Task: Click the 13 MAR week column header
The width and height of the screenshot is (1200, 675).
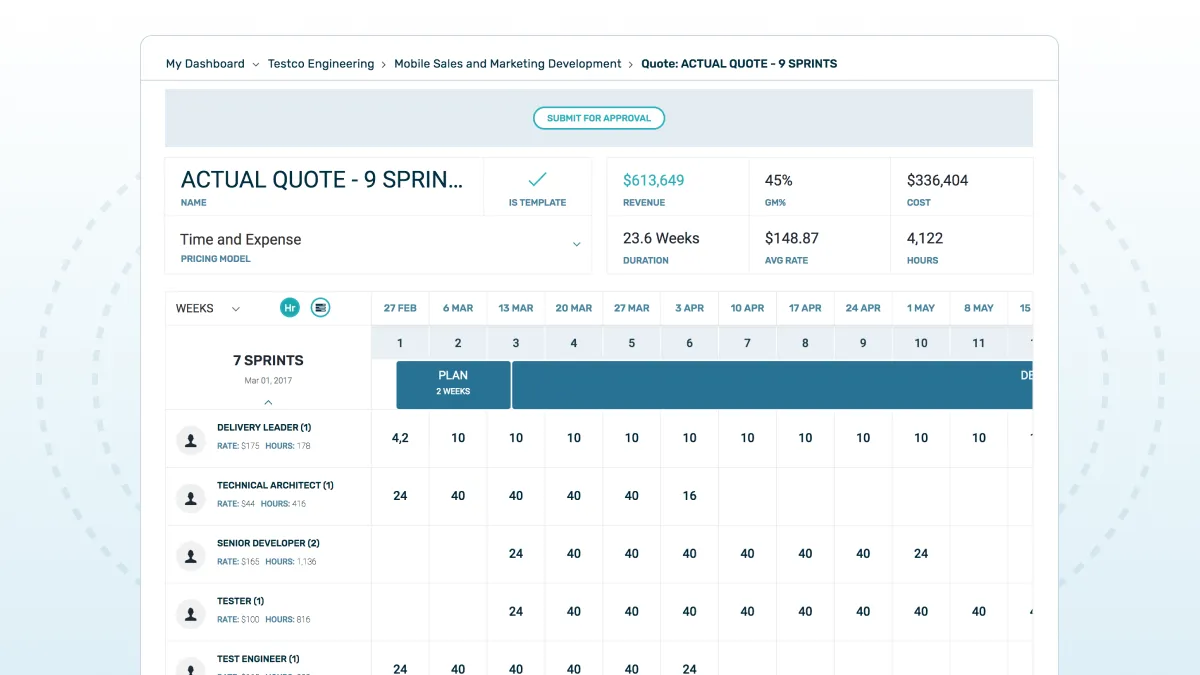Action: click(x=516, y=308)
